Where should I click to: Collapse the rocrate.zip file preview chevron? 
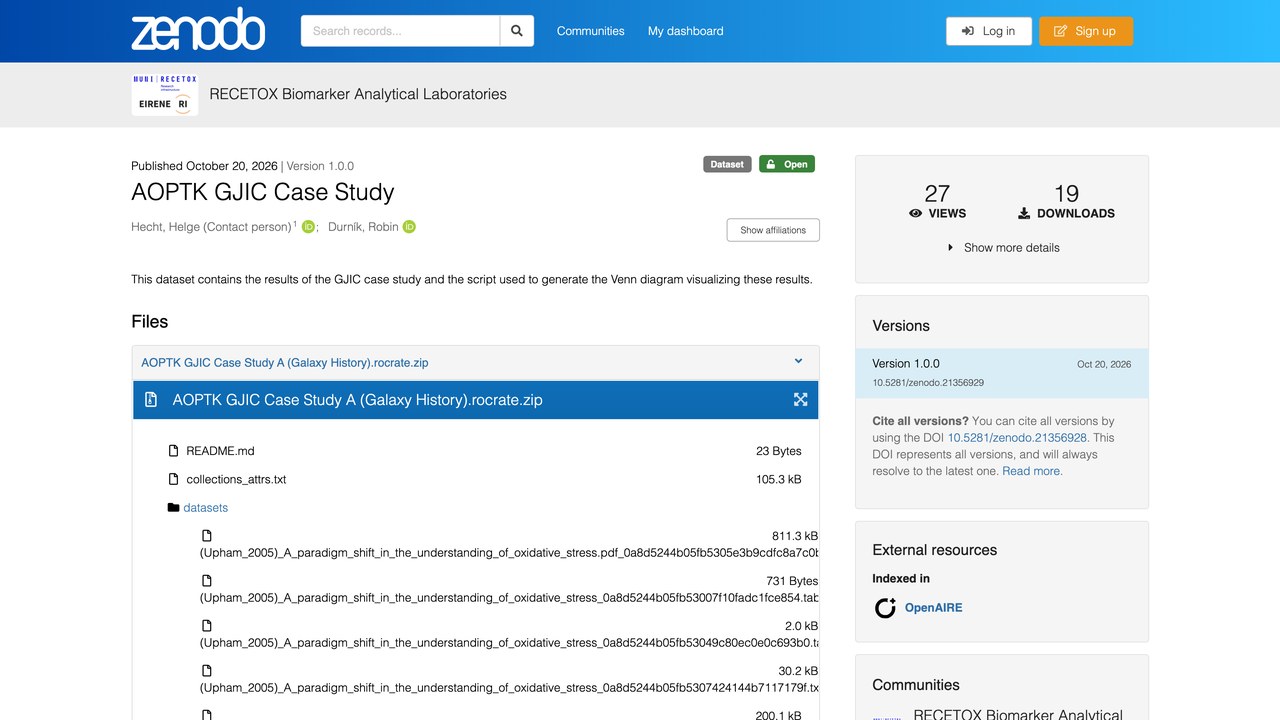798,362
